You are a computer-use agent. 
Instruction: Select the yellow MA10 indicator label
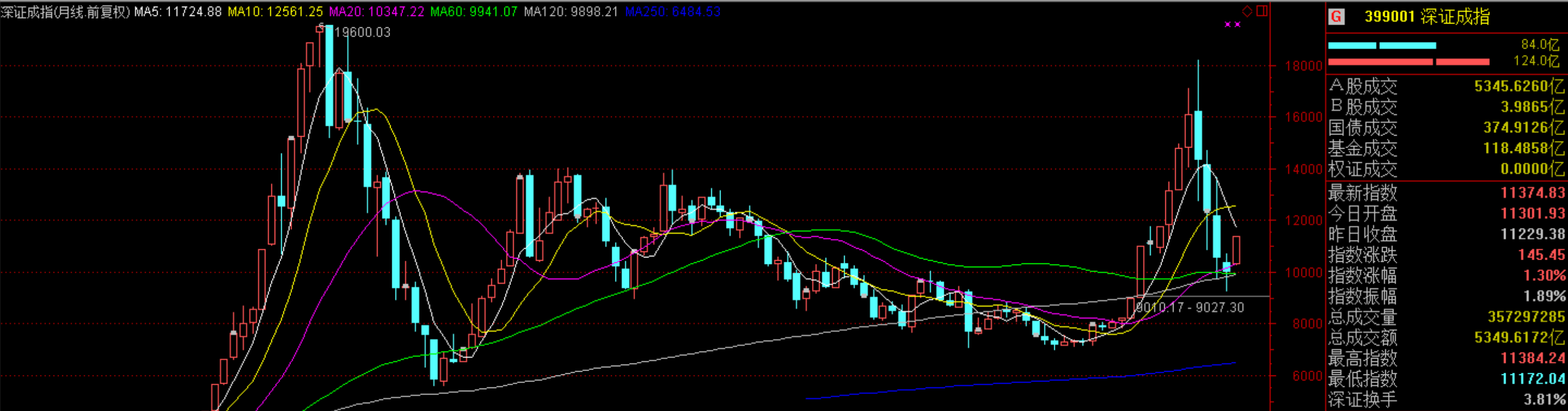click(275, 12)
